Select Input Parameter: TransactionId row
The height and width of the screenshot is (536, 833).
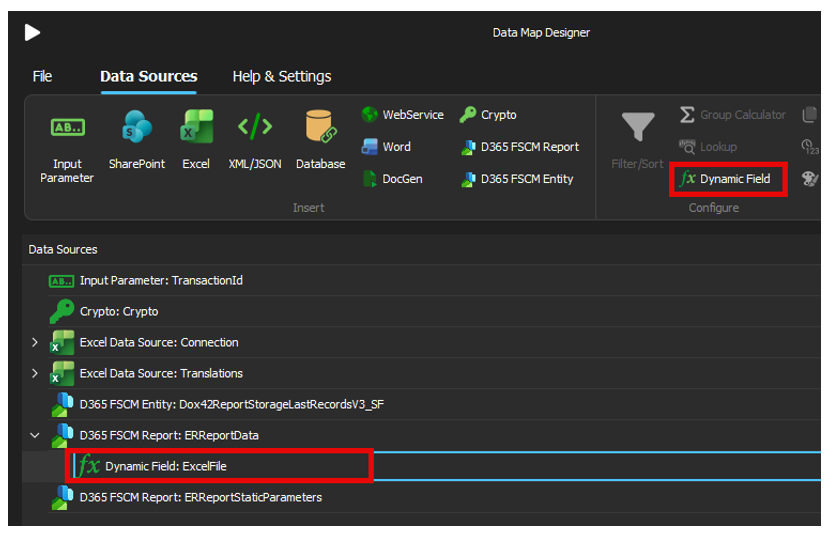pyautogui.click(x=421, y=280)
